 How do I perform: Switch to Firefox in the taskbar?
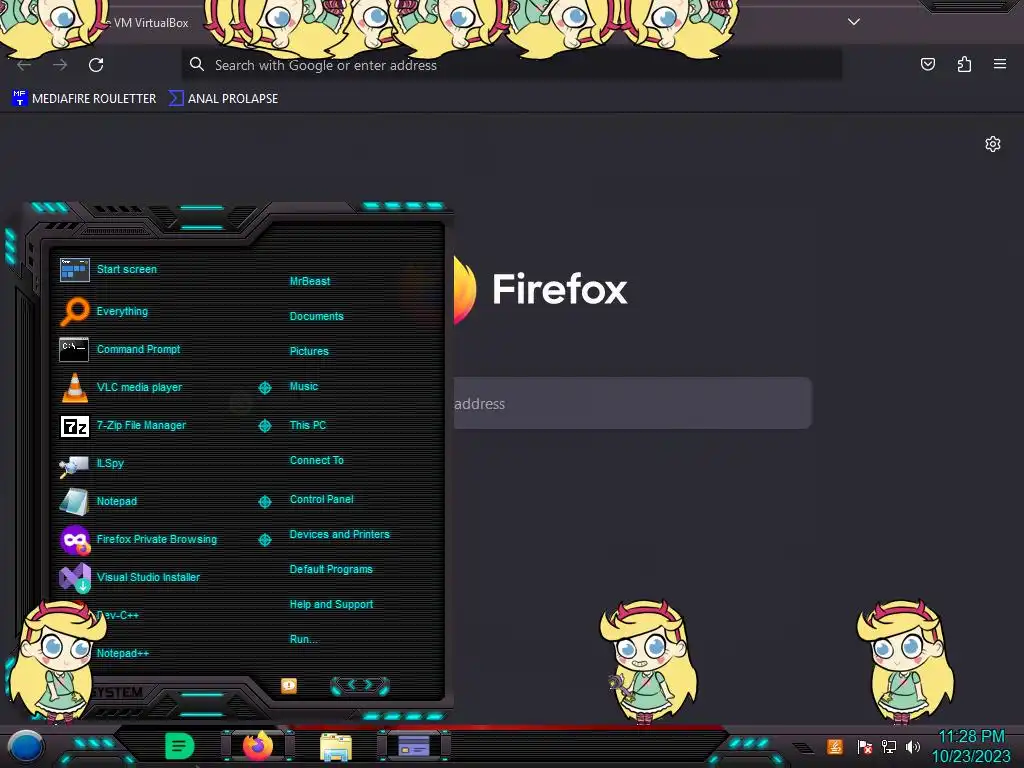[258, 746]
